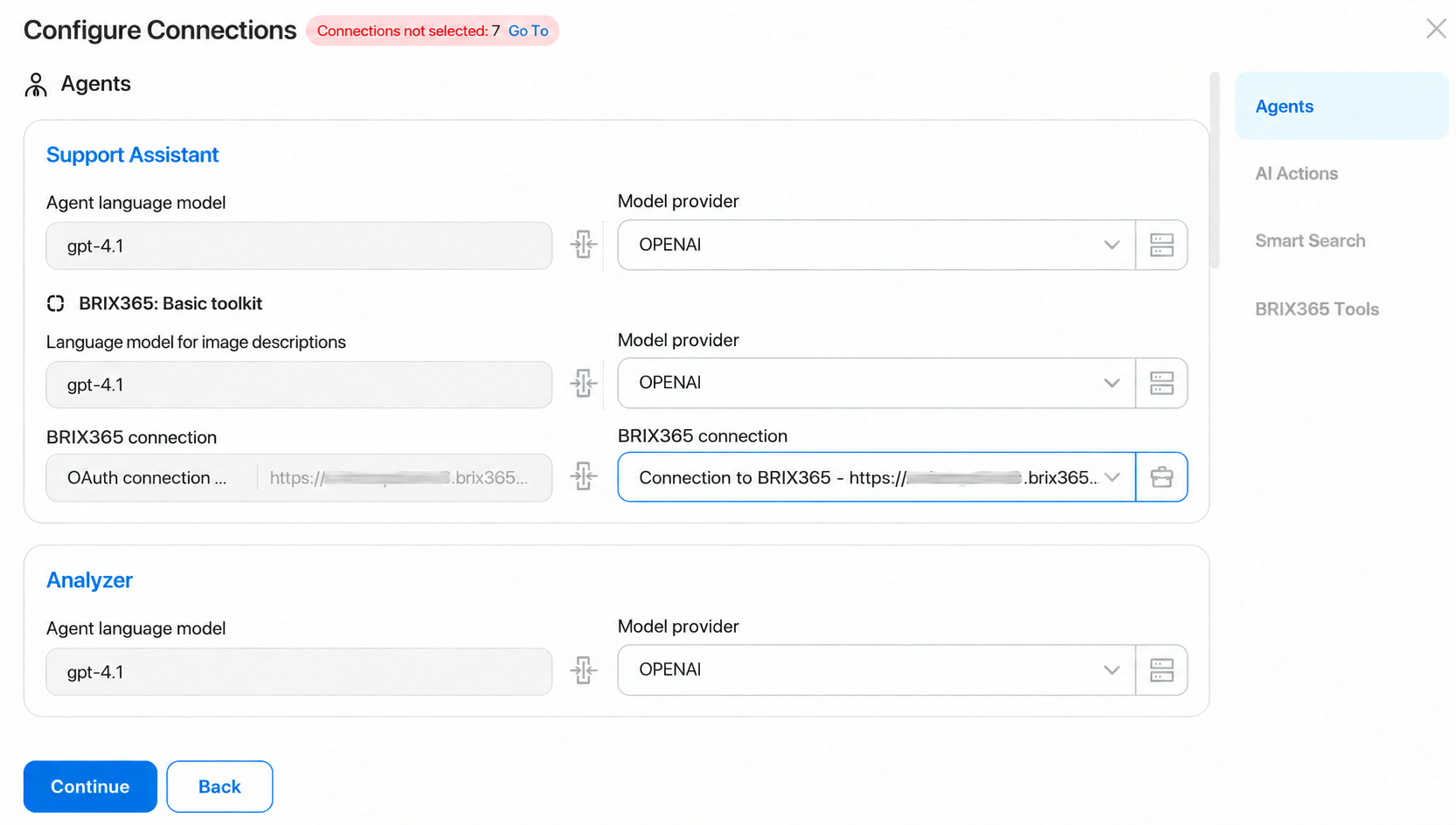Viewport: 1456px width, 825px height.
Task: Click mapping icon beside Analyzer agent model
Action: pyautogui.click(x=584, y=670)
